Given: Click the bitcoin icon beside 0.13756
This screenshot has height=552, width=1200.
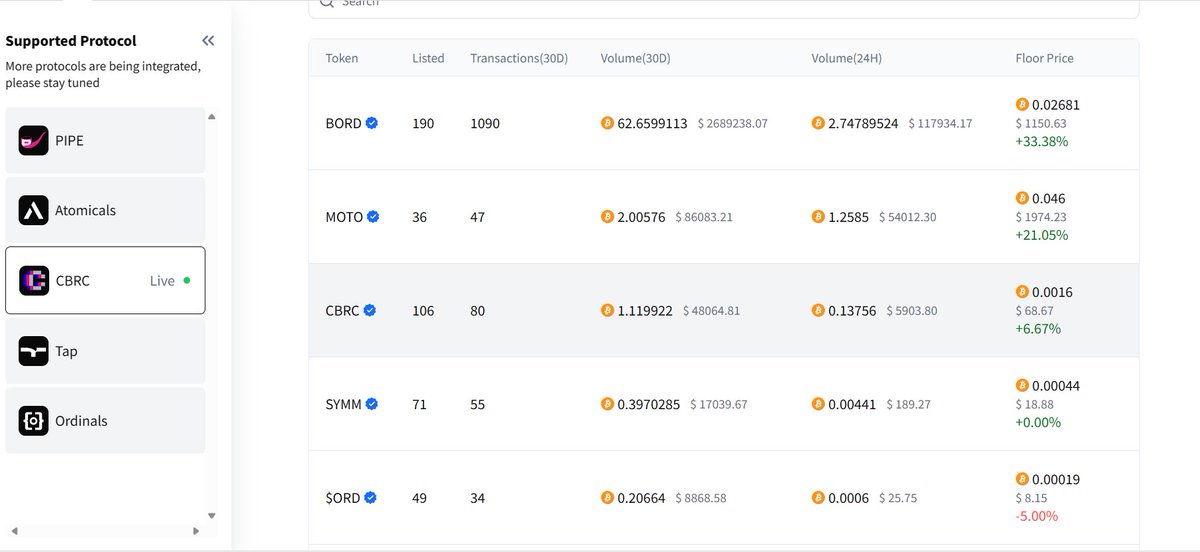Looking at the screenshot, I should (818, 310).
